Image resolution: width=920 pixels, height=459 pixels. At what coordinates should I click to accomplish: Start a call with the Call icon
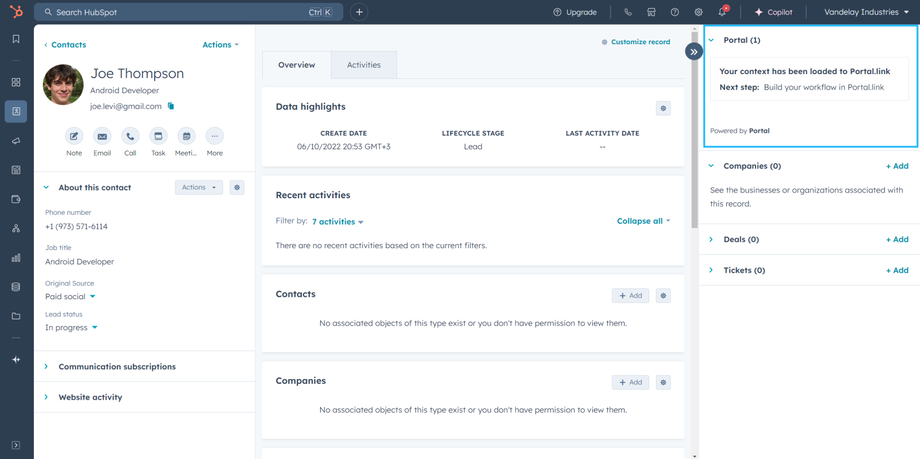click(x=130, y=136)
